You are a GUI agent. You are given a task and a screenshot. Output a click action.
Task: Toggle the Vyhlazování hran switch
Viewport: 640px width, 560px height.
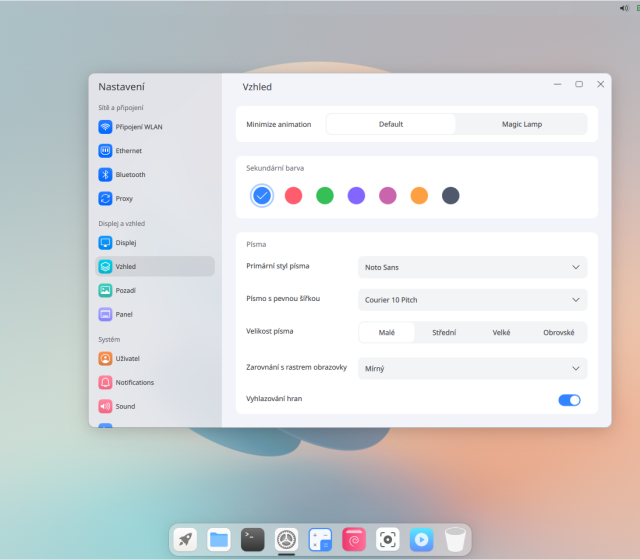(x=568, y=400)
